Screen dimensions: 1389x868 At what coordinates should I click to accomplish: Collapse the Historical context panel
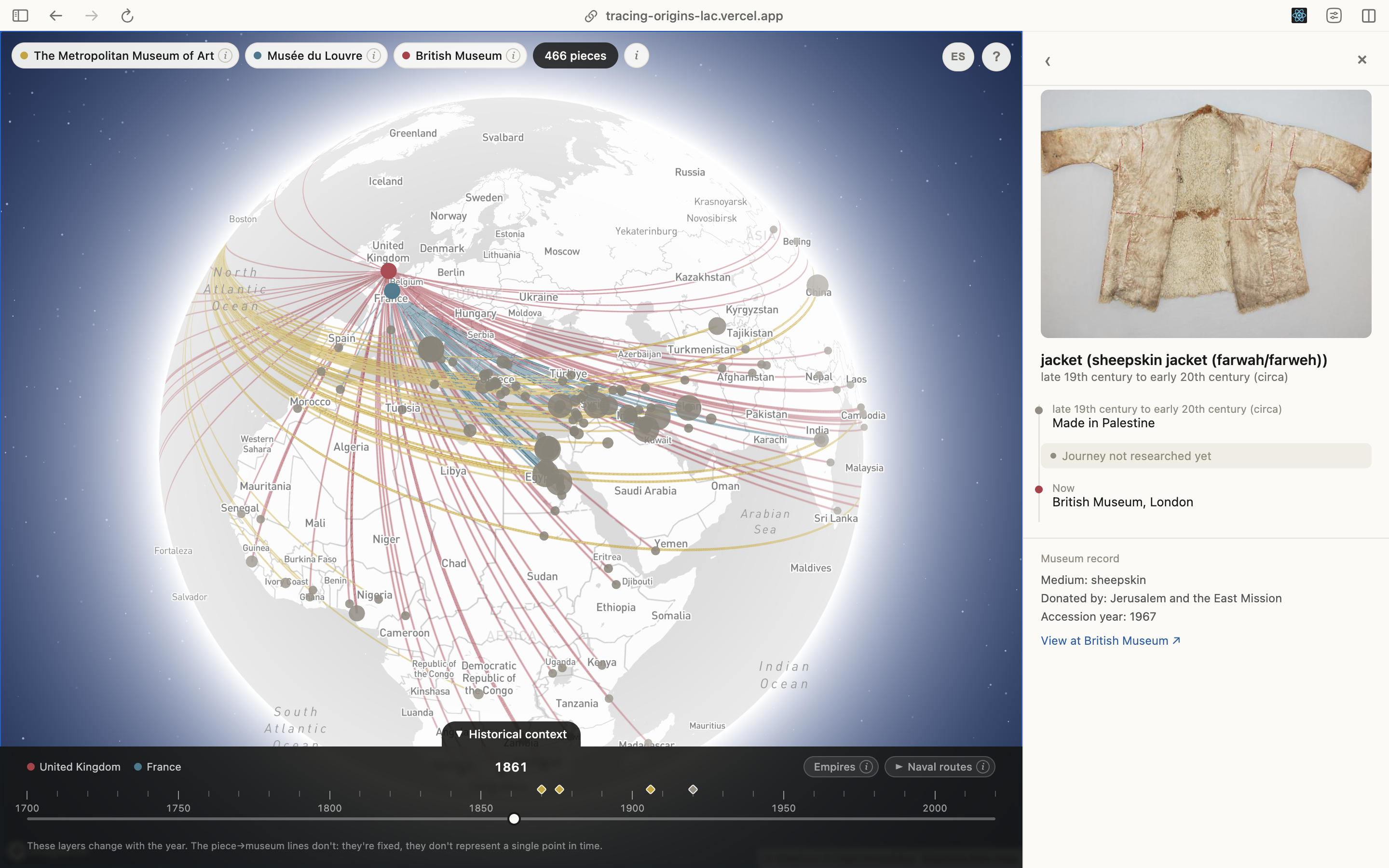click(x=511, y=734)
